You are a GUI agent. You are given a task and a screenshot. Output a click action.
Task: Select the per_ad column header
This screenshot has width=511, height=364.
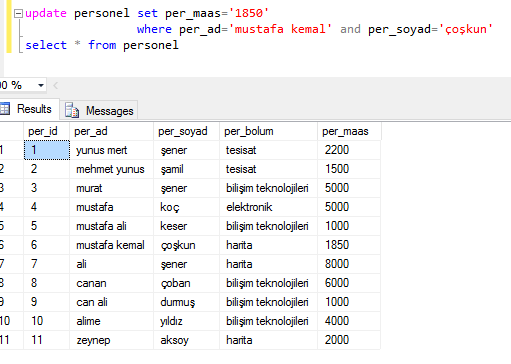point(111,131)
